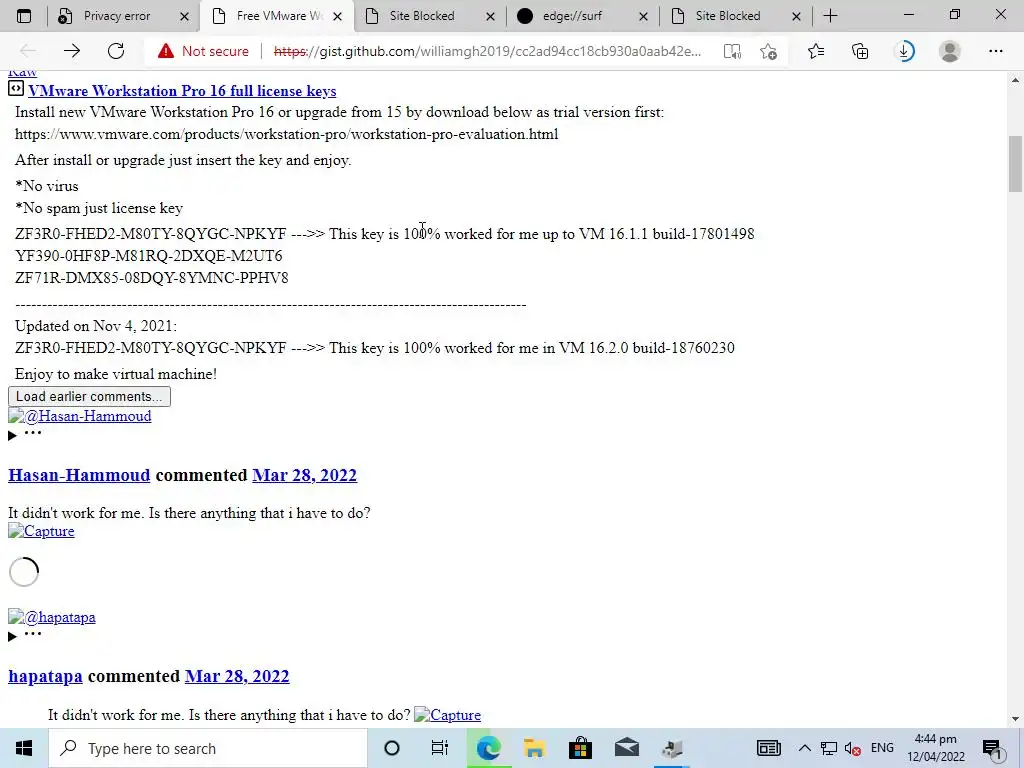The image size is (1024, 768).
Task: Click the muted volume tray icon
Action: [852, 748]
